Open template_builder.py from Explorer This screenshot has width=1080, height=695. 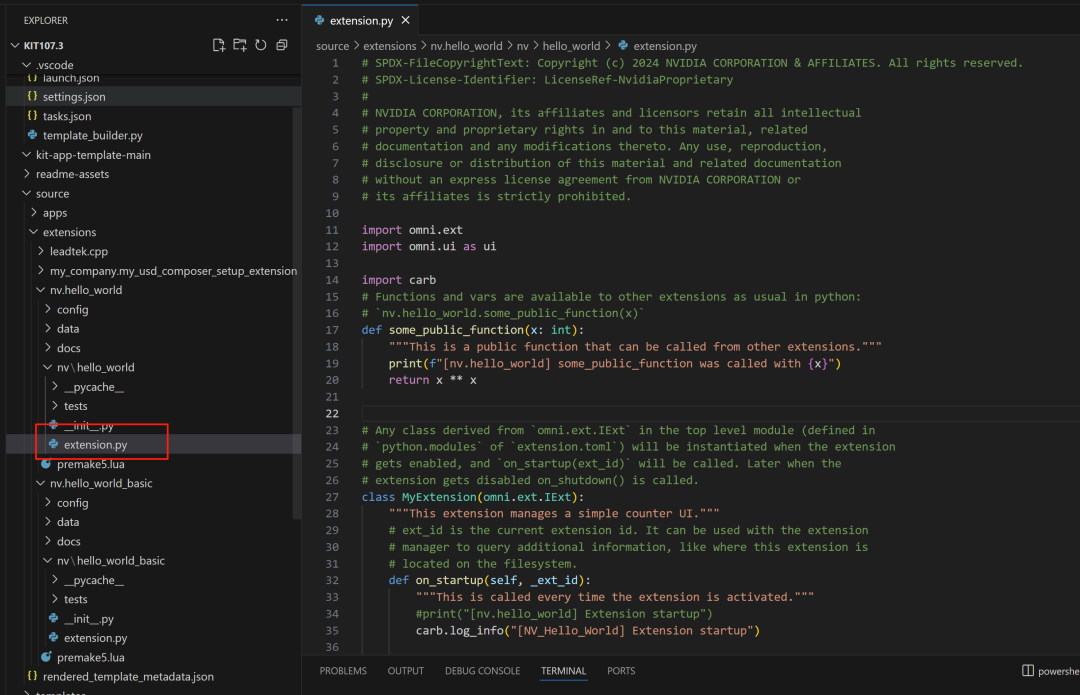92,135
